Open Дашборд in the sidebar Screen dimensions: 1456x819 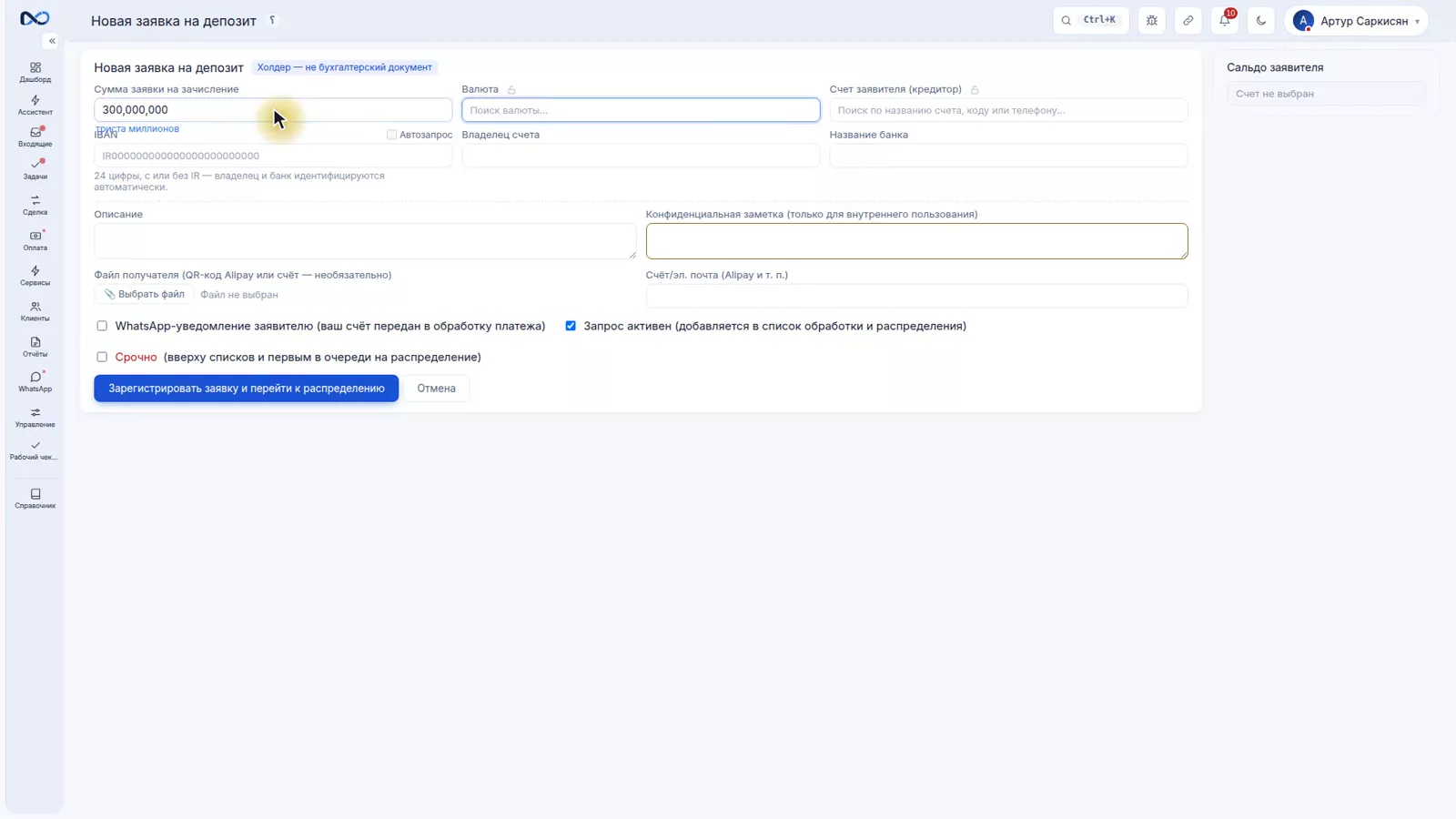tap(35, 73)
